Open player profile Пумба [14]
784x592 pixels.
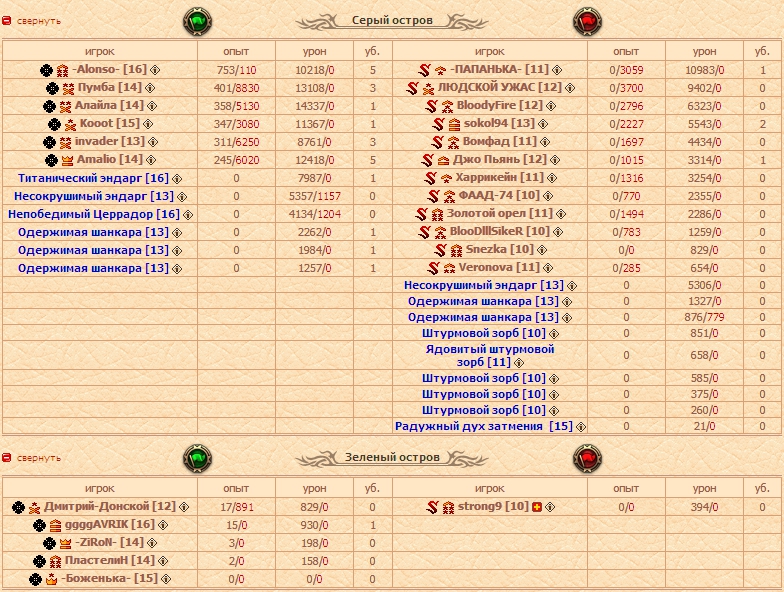click(x=110, y=87)
